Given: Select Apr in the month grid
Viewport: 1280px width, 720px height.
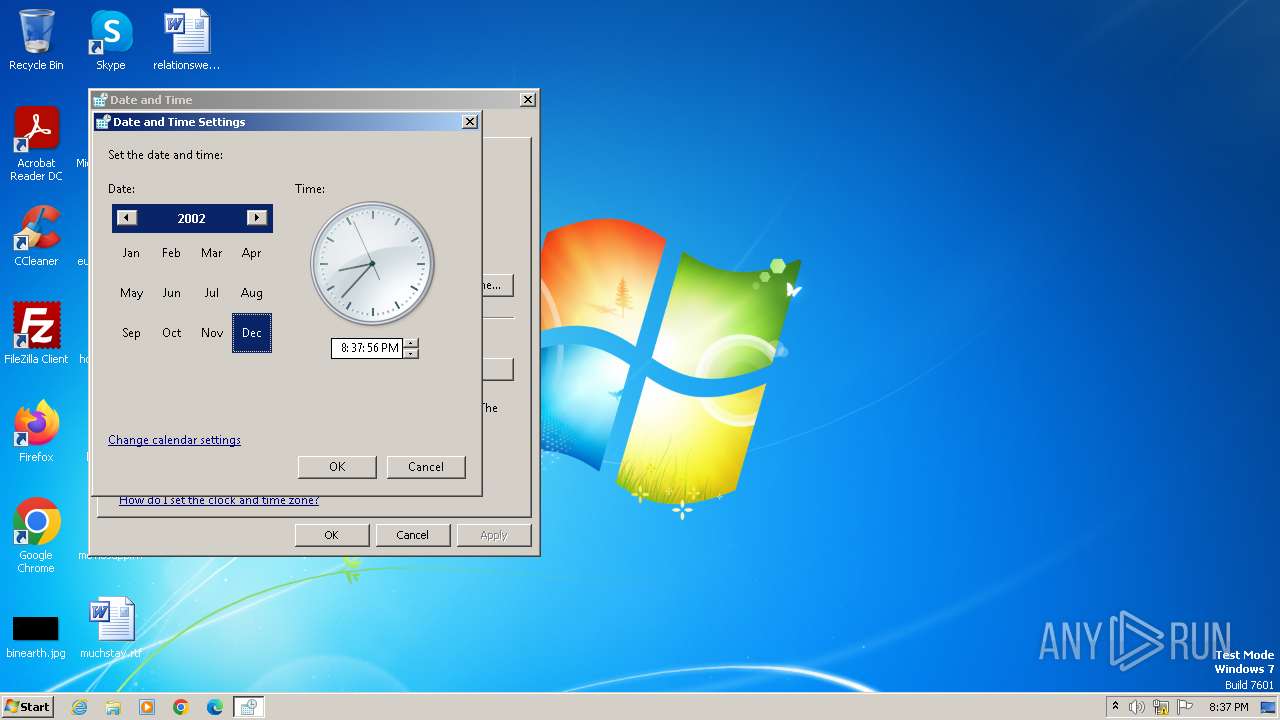Looking at the screenshot, I should 251,253.
